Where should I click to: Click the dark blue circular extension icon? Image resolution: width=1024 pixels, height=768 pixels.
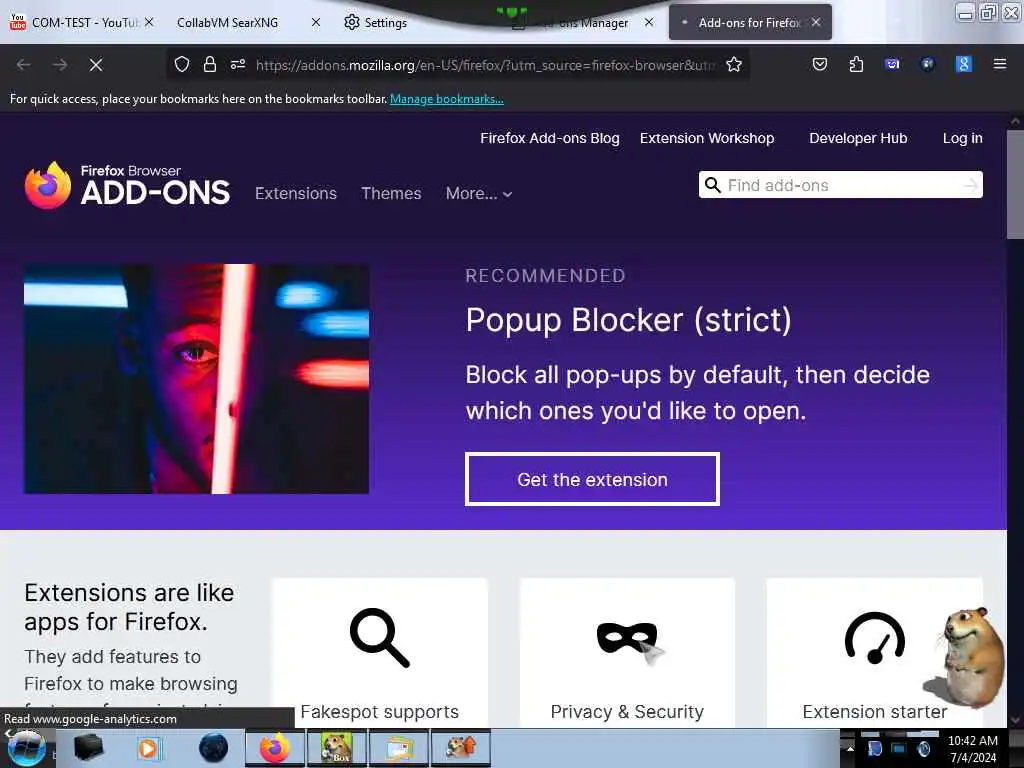(927, 64)
